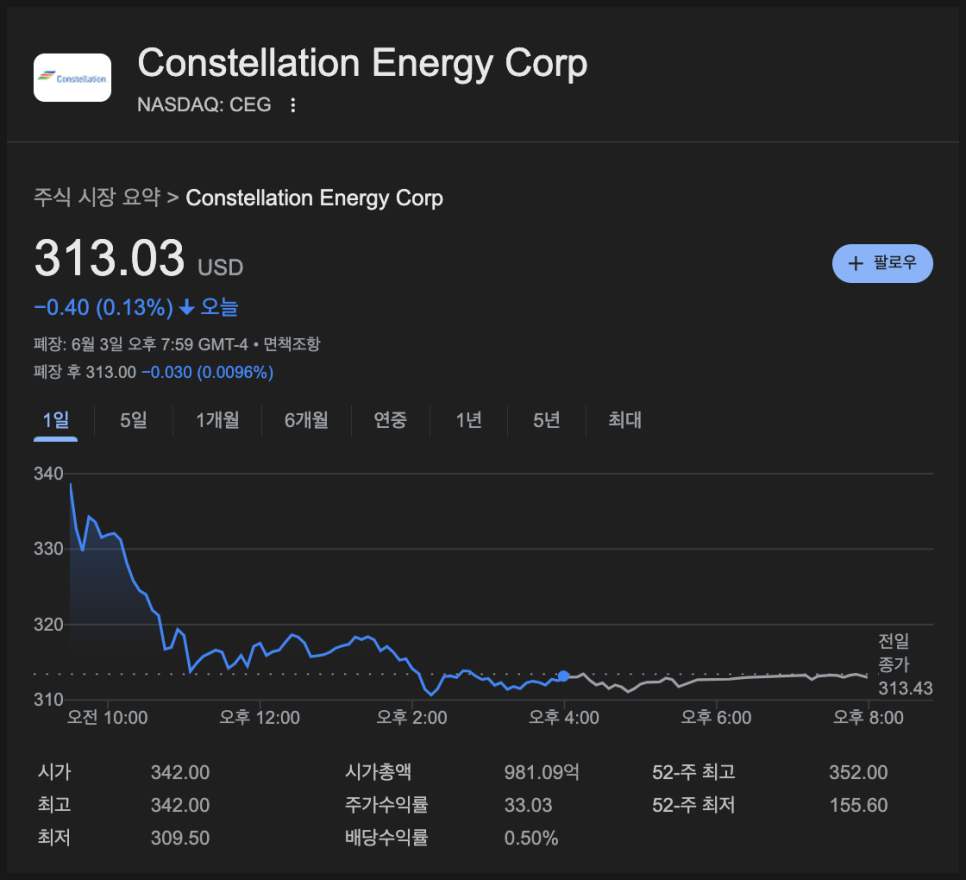Click the blue closing-price dot on chart
Viewport: 966px width, 880px height.
click(x=563, y=676)
